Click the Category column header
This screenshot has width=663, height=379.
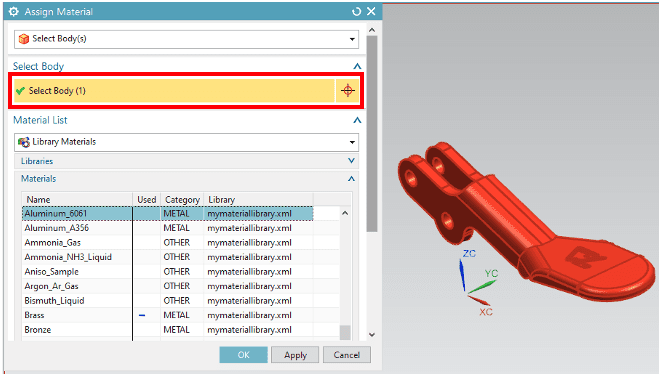(x=182, y=199)
